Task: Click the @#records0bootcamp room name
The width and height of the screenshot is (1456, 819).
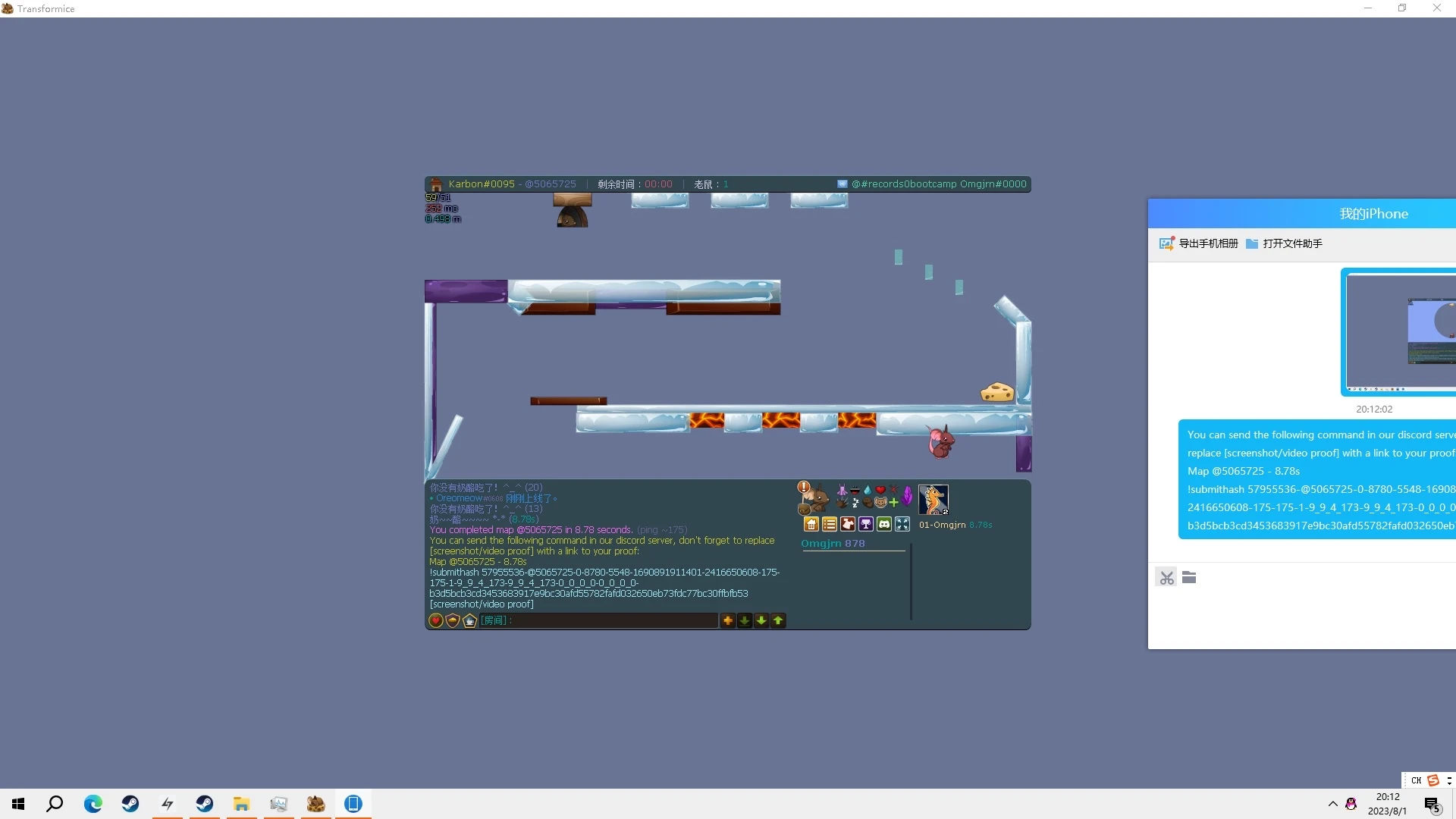Action: (905, 184)
